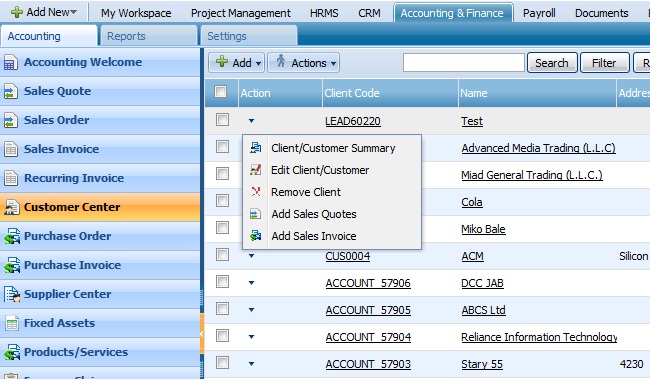The width and height of the screenshot is (650, 380).
Task: Open the Advanced Media Trading (L.L.C) link
Action: click(538, 148)
